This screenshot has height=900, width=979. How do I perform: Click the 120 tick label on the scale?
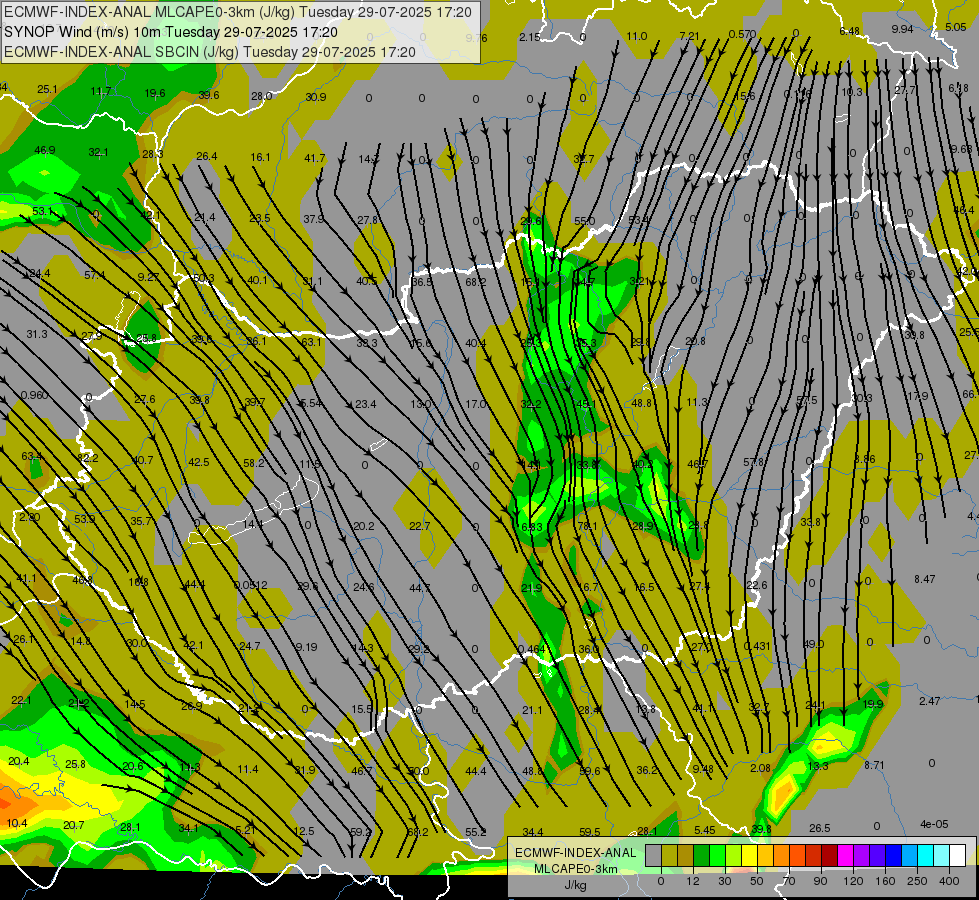[x=853, y=881]
